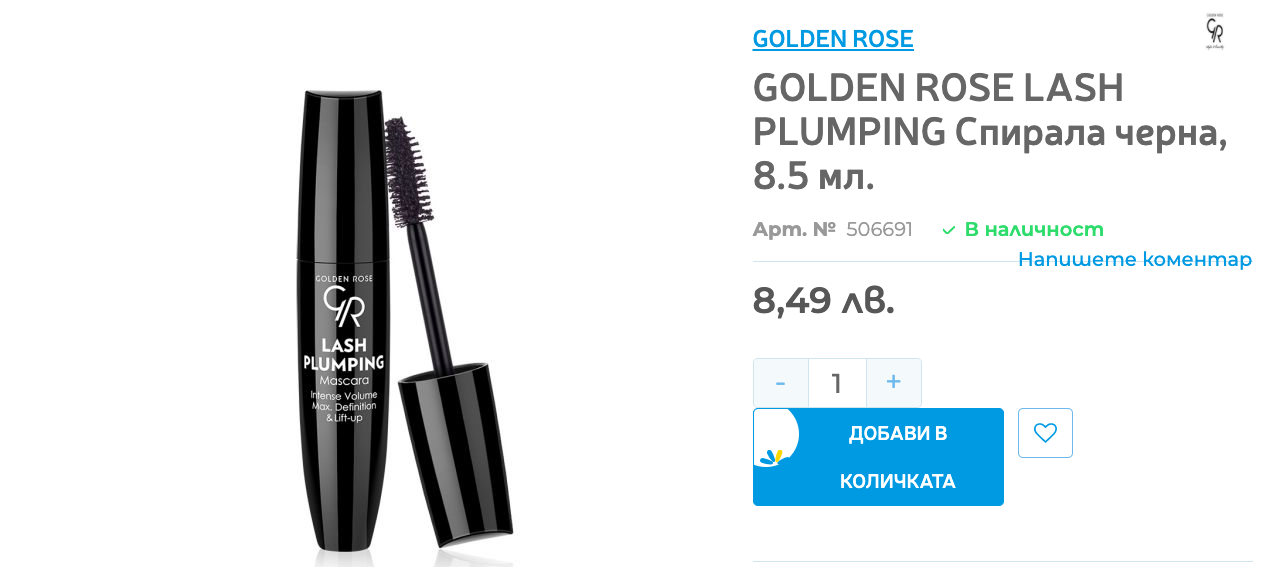This screenshot has height=567, width=1267.
Task: Click the Golden Rose brand logo icon
Action: [x=1215, y=32]
